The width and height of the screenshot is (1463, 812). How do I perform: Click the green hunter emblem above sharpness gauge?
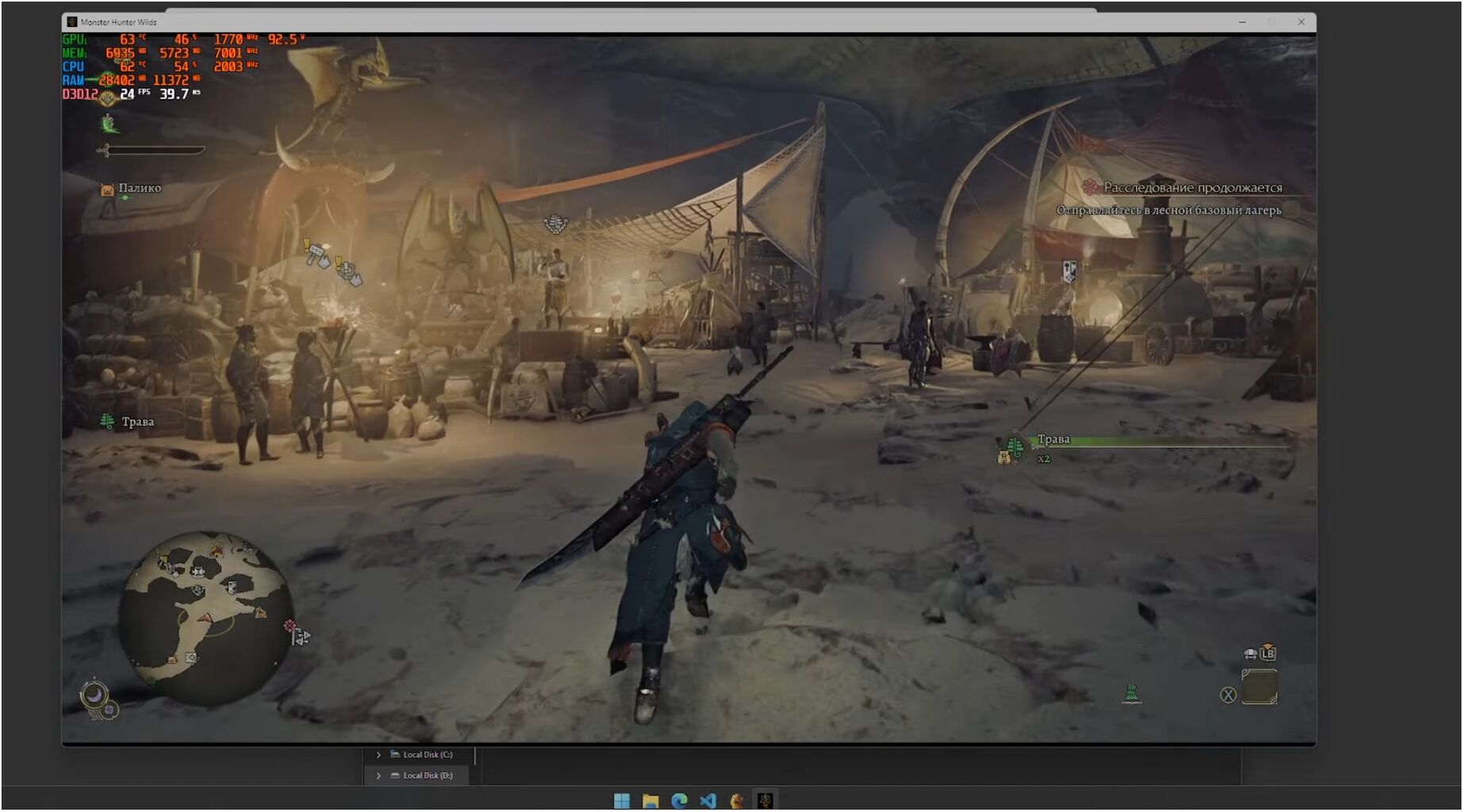click(x=109, y=124)
